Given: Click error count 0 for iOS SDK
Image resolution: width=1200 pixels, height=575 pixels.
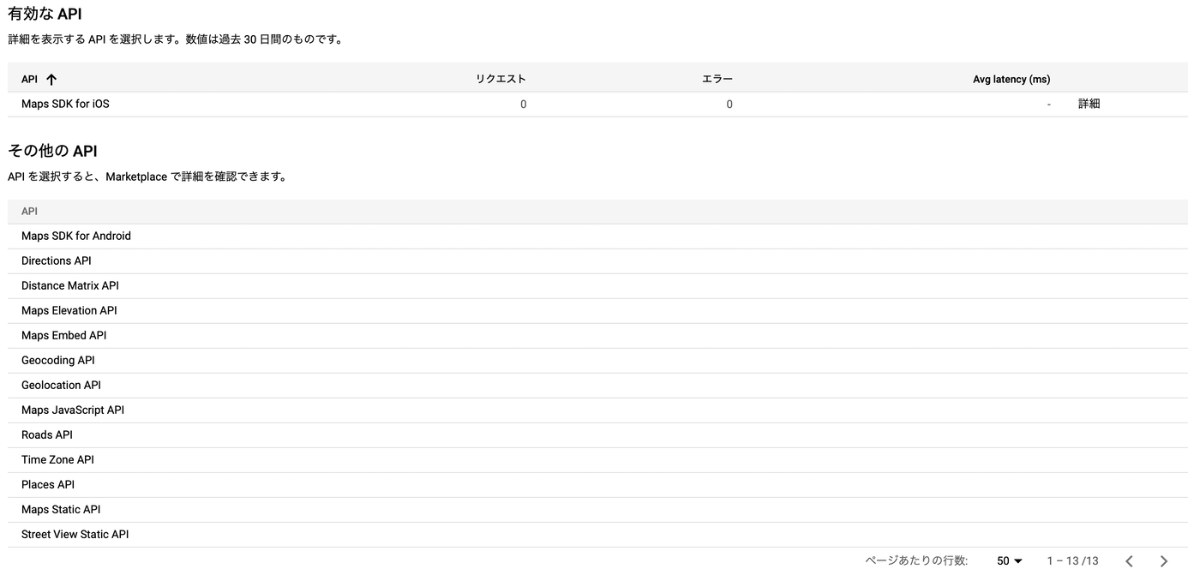Looking at the screenshot, I should [x=729, y=104].
